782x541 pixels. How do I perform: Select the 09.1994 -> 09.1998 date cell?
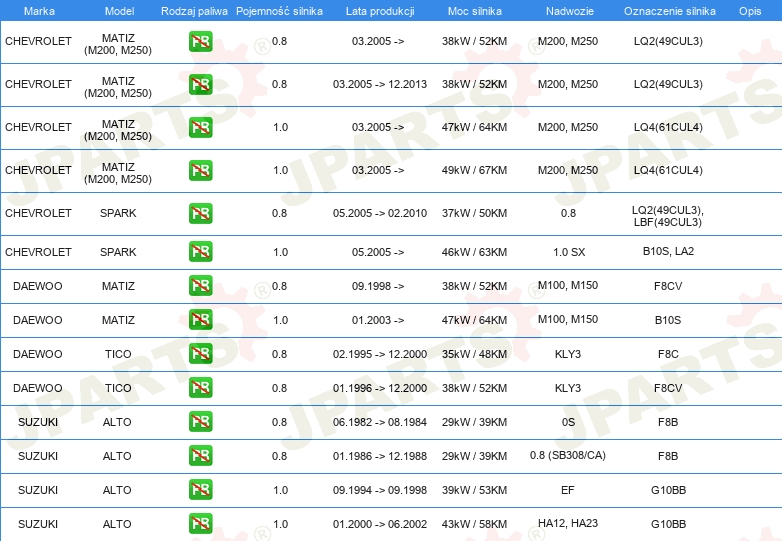[x=380, y=489]
